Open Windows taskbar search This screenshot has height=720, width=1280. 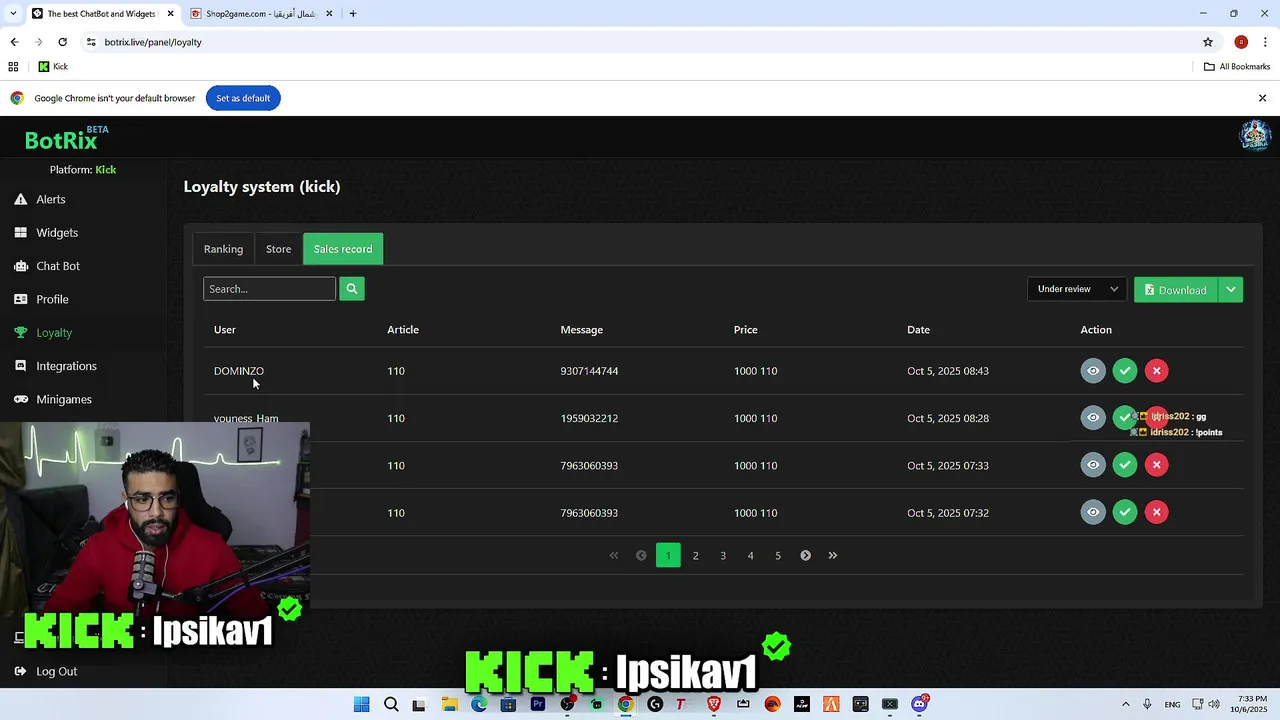(x=391, y=704)
